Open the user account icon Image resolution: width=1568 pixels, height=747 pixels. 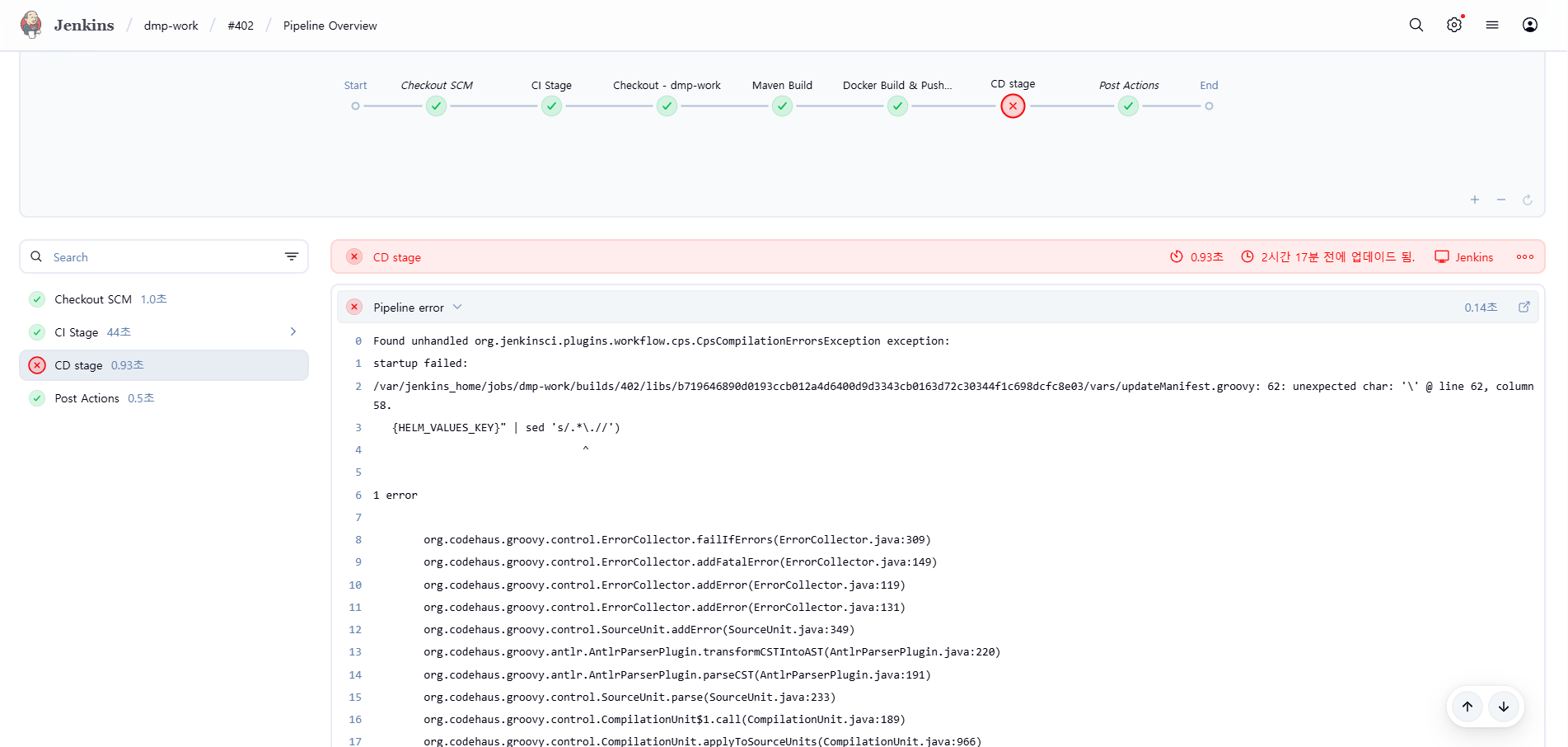click(1529, 25)
